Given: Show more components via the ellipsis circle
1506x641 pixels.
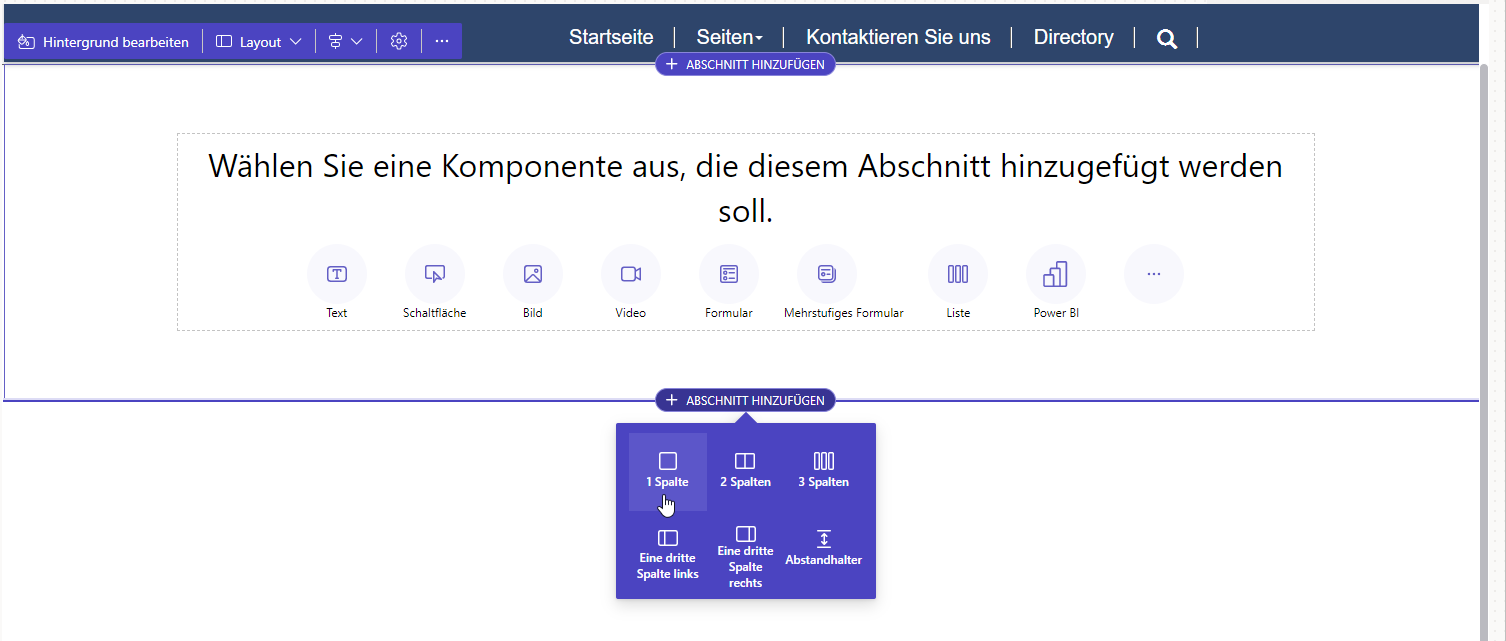Looking at the screenshot, I should click(1154, 272).
